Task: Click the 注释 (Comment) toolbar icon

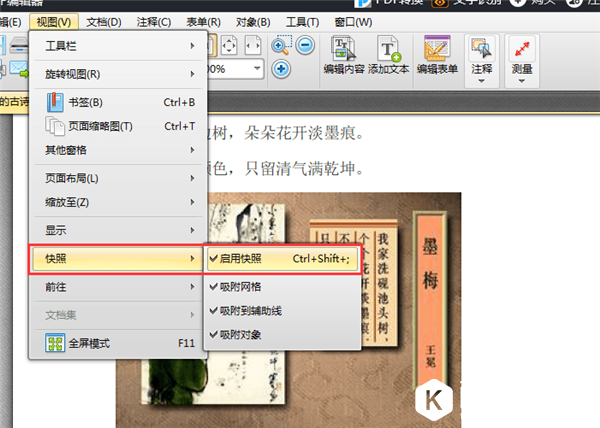Action: coord(483,55)
